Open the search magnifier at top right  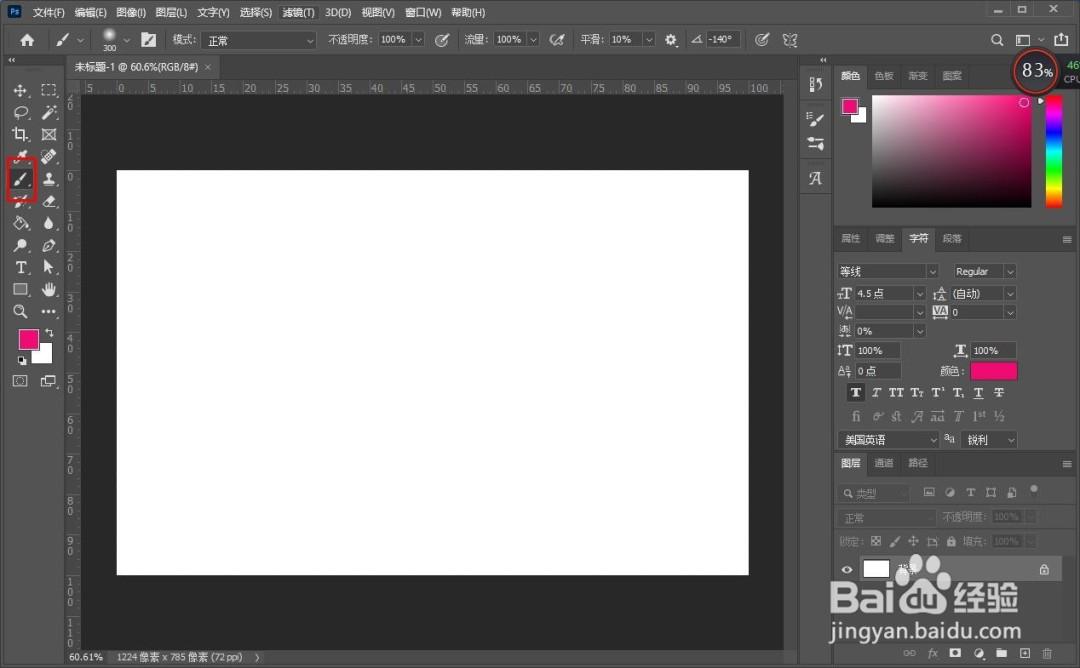(997, 40)
